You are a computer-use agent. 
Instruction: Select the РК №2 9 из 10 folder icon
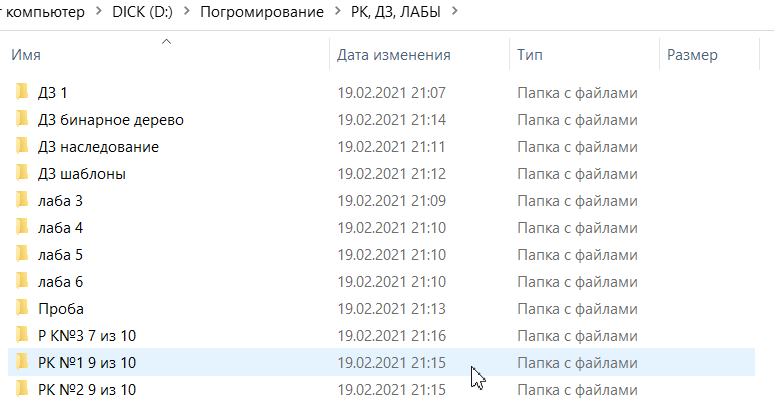[x=21, y=389]
